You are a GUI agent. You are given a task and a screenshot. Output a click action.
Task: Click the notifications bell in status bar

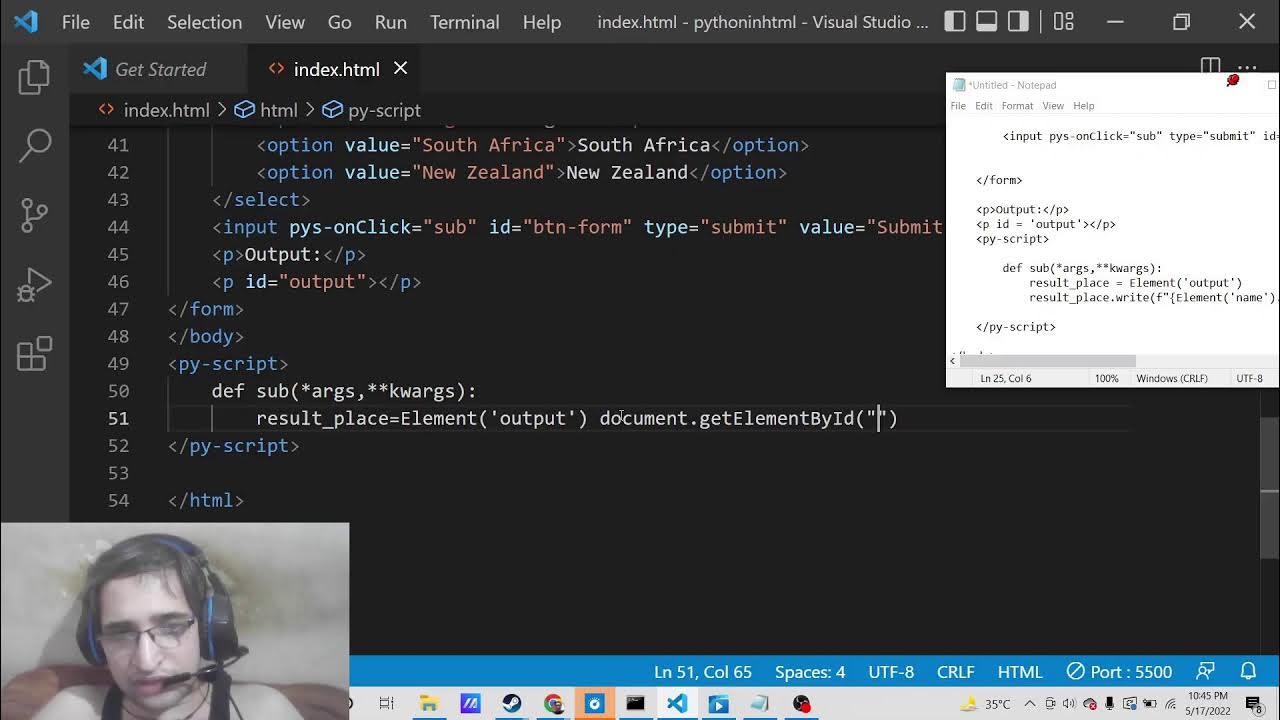coord(1248,672)
